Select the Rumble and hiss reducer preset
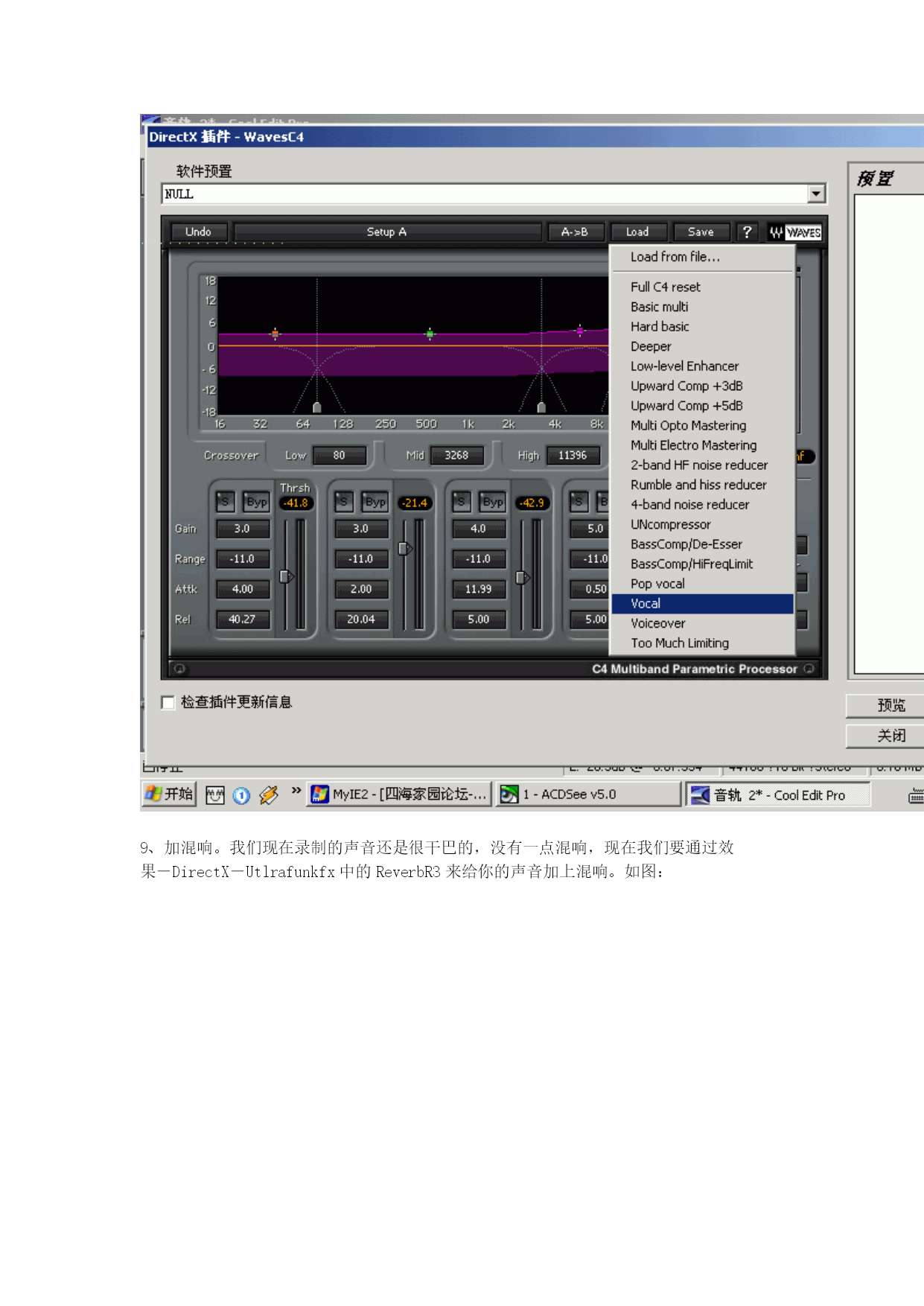Image resolution: width=924 pixels, height=1306 pixels. point(702,485)
